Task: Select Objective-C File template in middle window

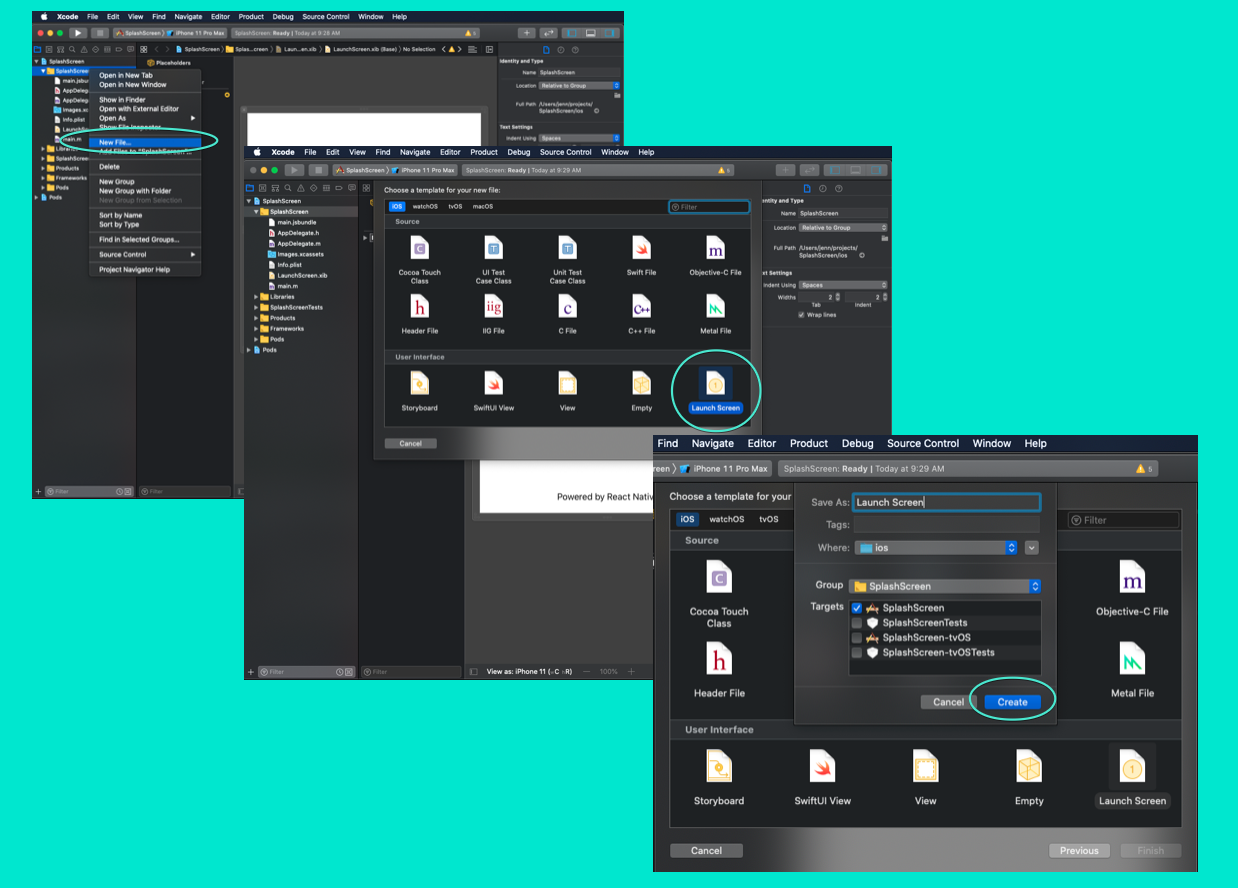Action: [715, 255]
